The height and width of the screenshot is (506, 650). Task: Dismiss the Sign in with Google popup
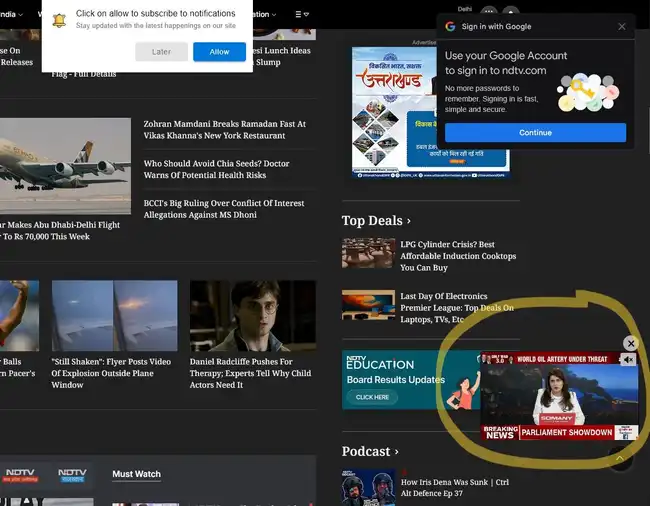pos(621,27)
